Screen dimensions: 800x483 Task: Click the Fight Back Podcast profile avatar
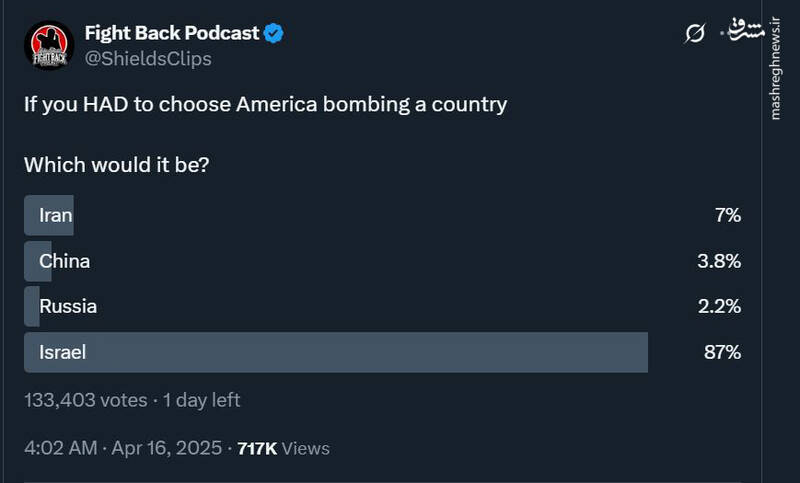pos(48,45)
